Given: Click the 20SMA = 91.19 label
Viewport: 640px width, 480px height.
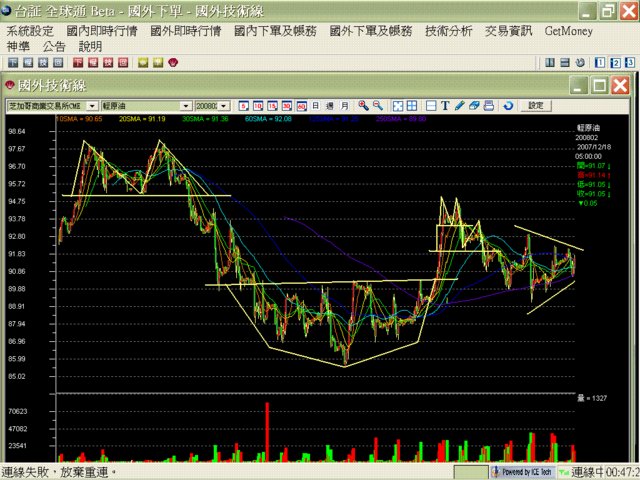Looking at the screenshot, I should (x=142, y=119).
